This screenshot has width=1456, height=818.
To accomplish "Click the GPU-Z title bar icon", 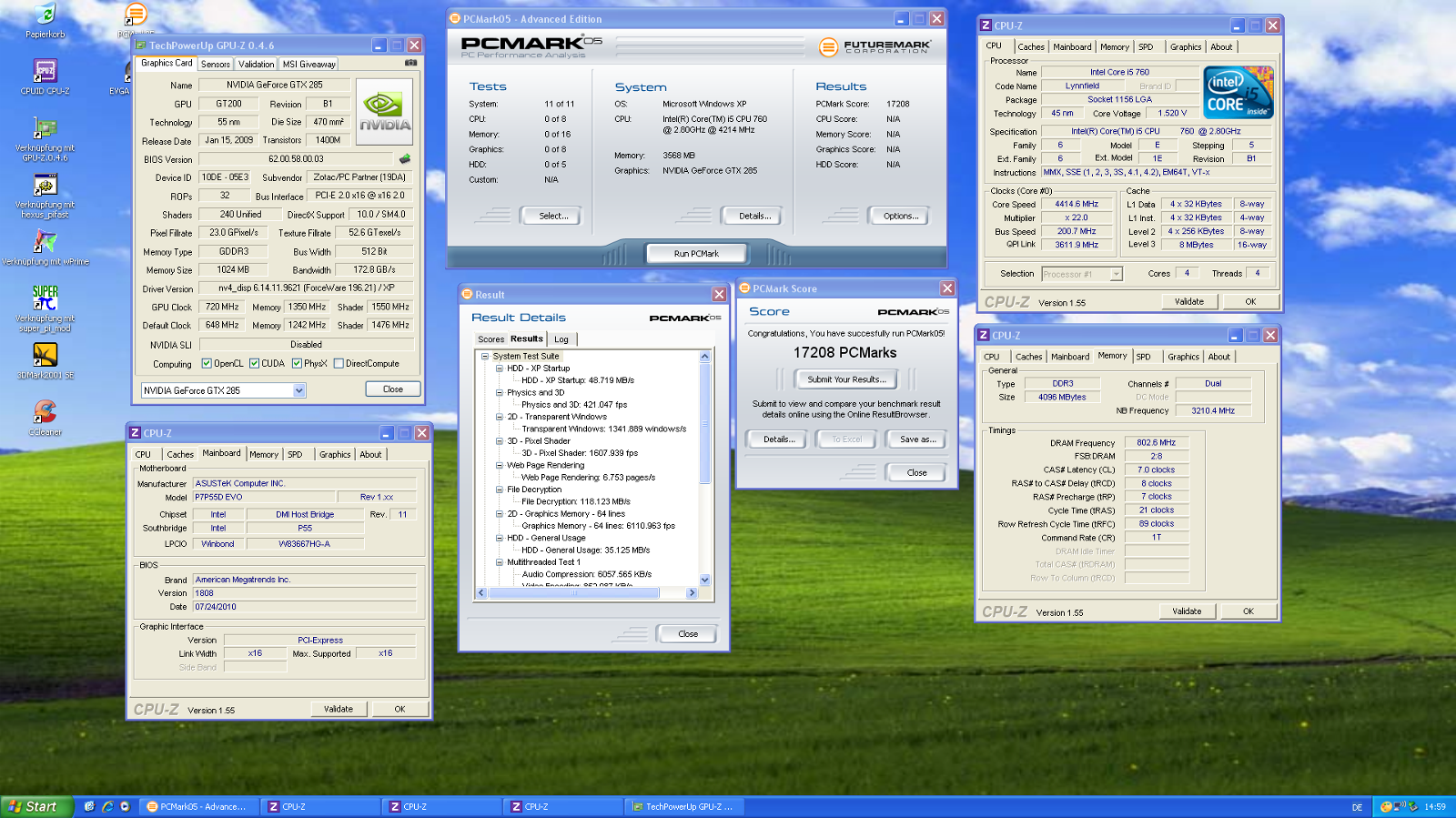I will 141,45.
